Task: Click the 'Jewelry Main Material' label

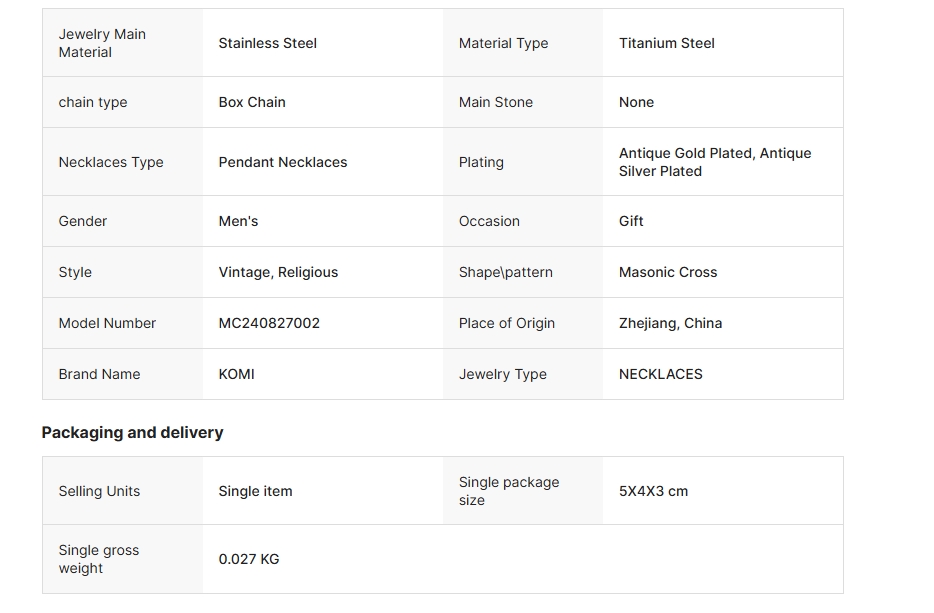Action: pos(102,43)
